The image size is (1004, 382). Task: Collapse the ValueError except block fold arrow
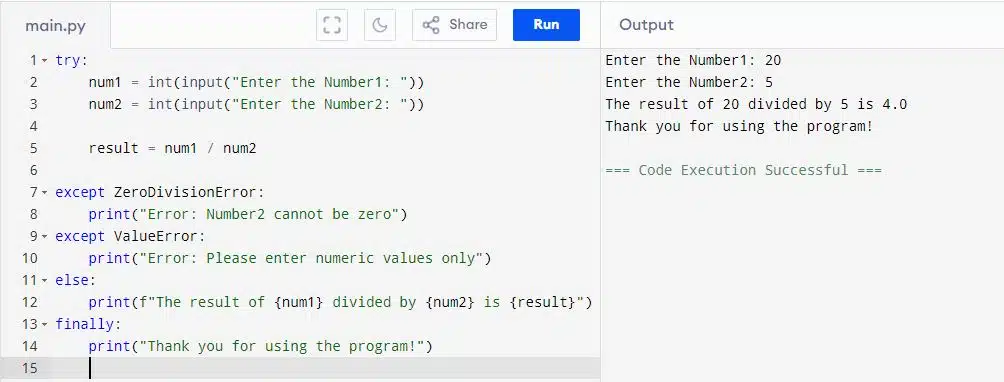pos(45,236)
